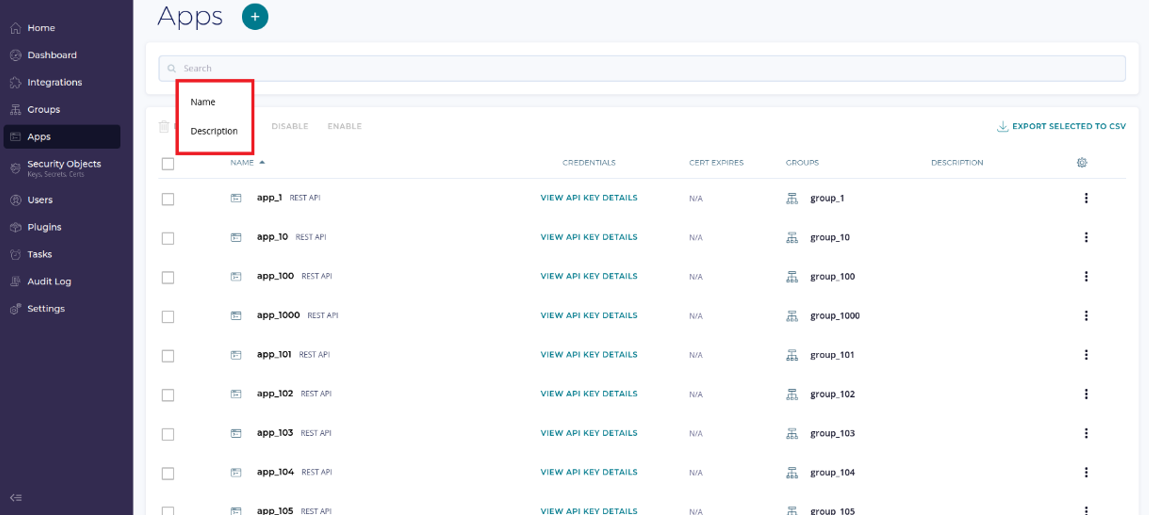This screenshot has width=1149, height=515.
Task: Click the plus icon to add app
Action: click(255, 16)
